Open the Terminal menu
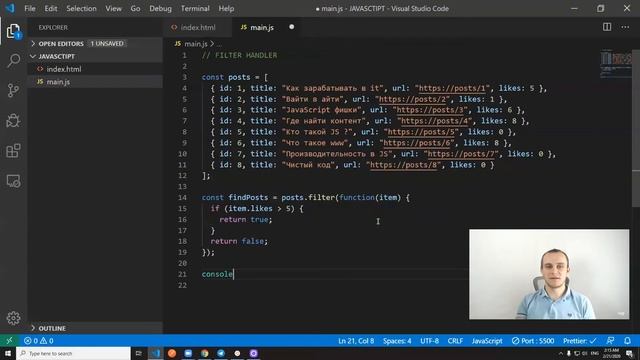This screenshot has width=640, height=360. (x=195, y=8)
